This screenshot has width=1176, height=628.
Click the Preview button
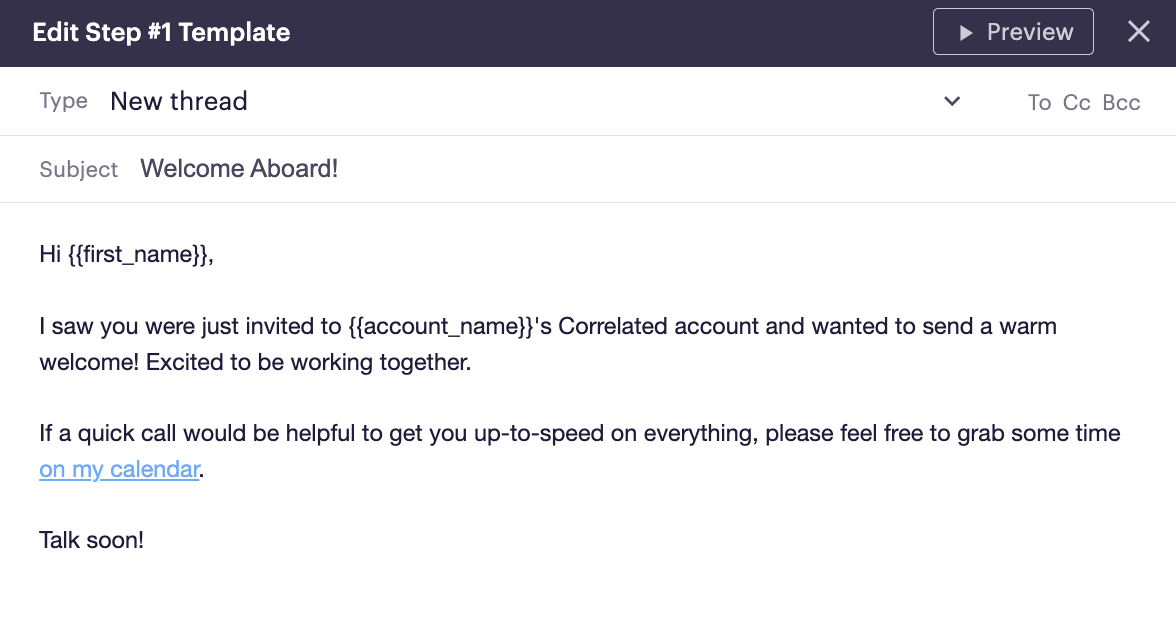click(x=1013, y=32)
